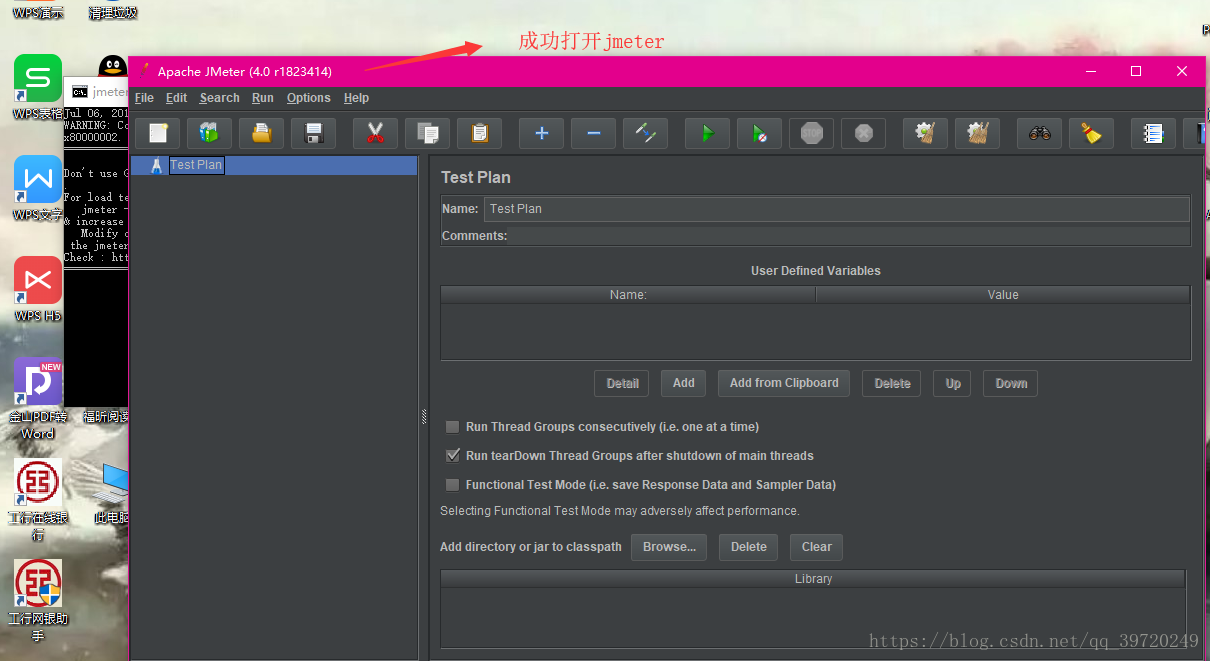Viewport: 1210px width, 661px height.
Task: Click the Delete variable button
Action: pos(892,383)
